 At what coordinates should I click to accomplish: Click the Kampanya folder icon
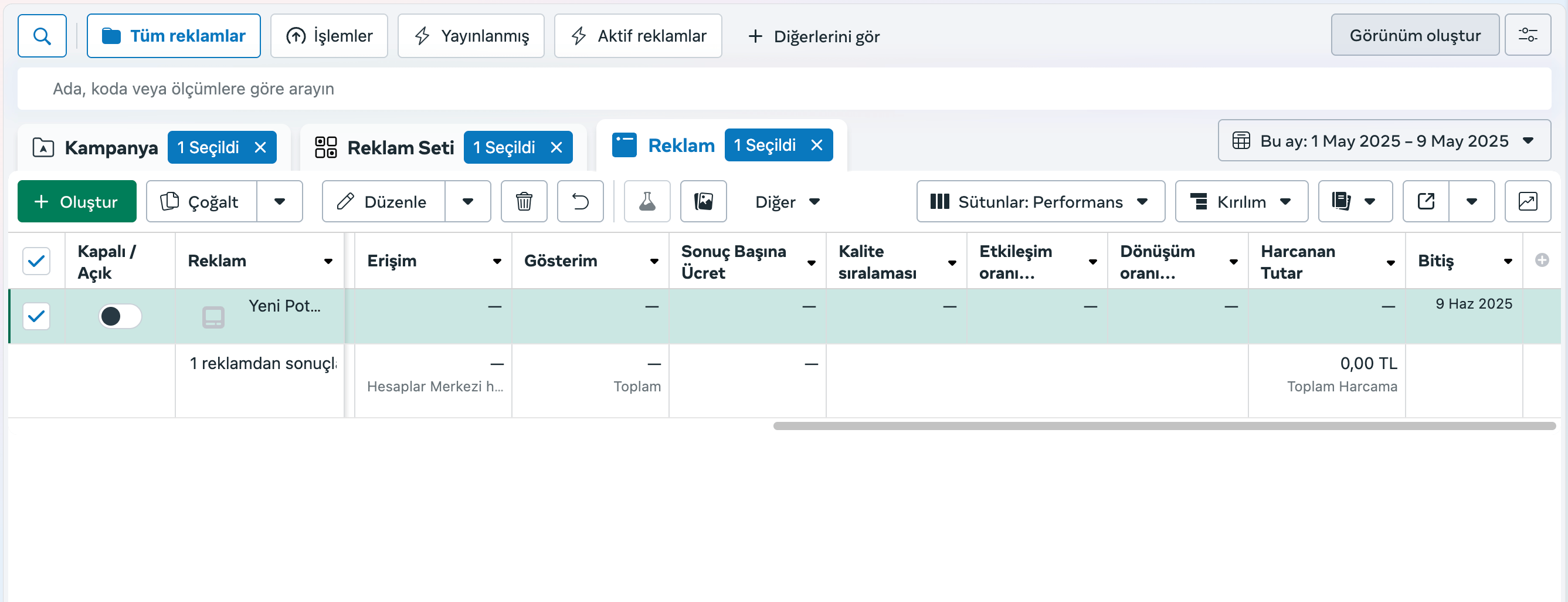[x=43, y=147]
